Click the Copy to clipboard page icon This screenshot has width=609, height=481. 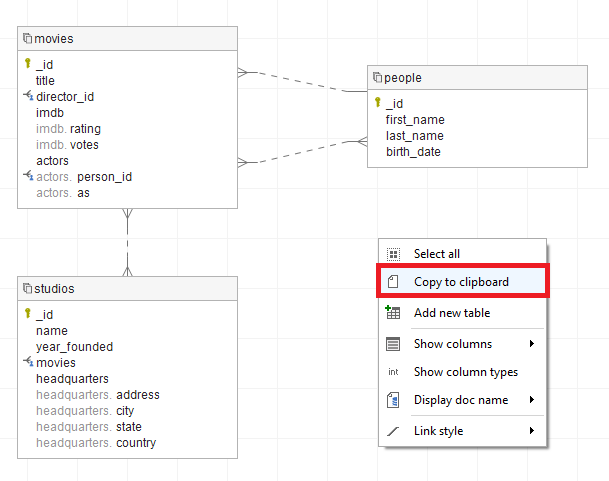pos(393,282)
